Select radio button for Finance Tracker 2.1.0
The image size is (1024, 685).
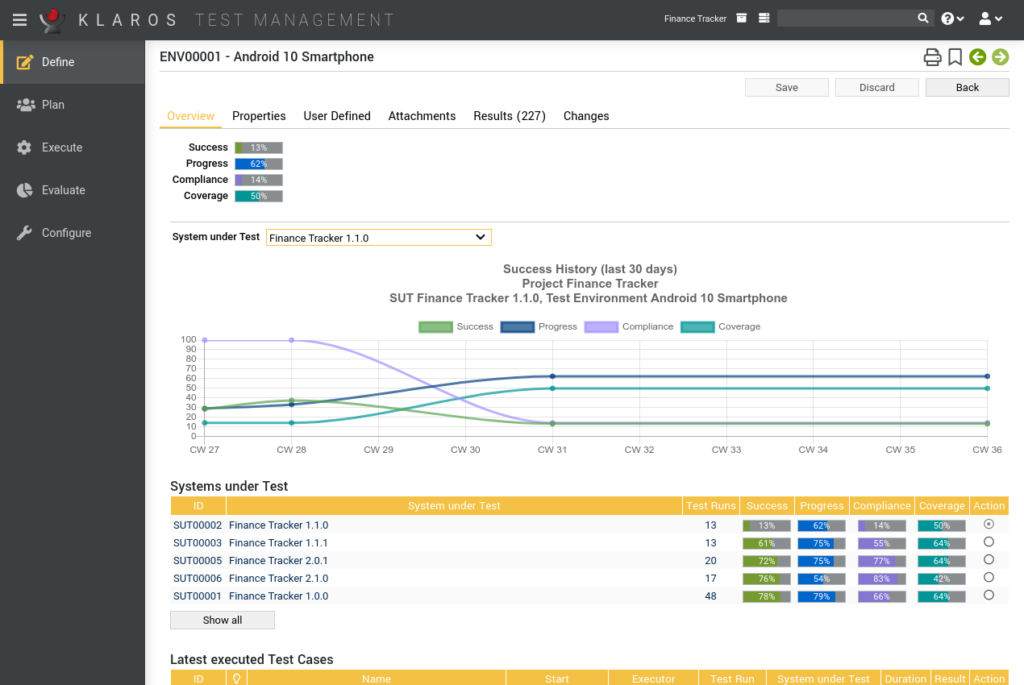click(x=989, y=577)
